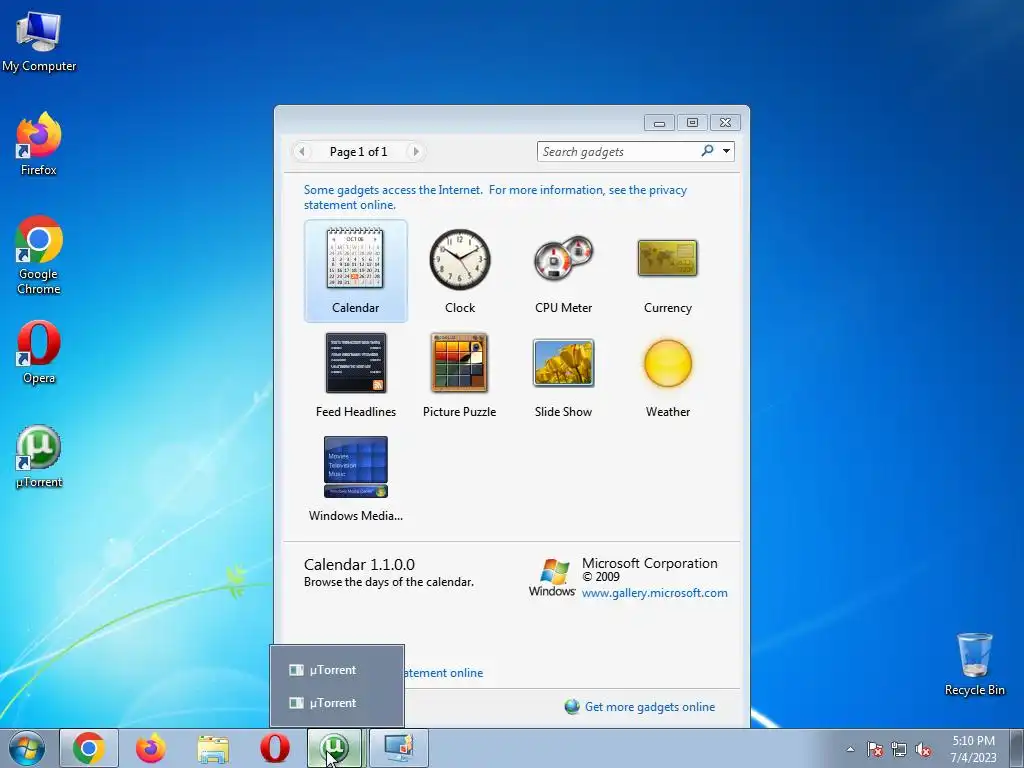Select second µTorrent window in list
The height and width of the screenshot is (768, 1024).
(x=337, y=703)
